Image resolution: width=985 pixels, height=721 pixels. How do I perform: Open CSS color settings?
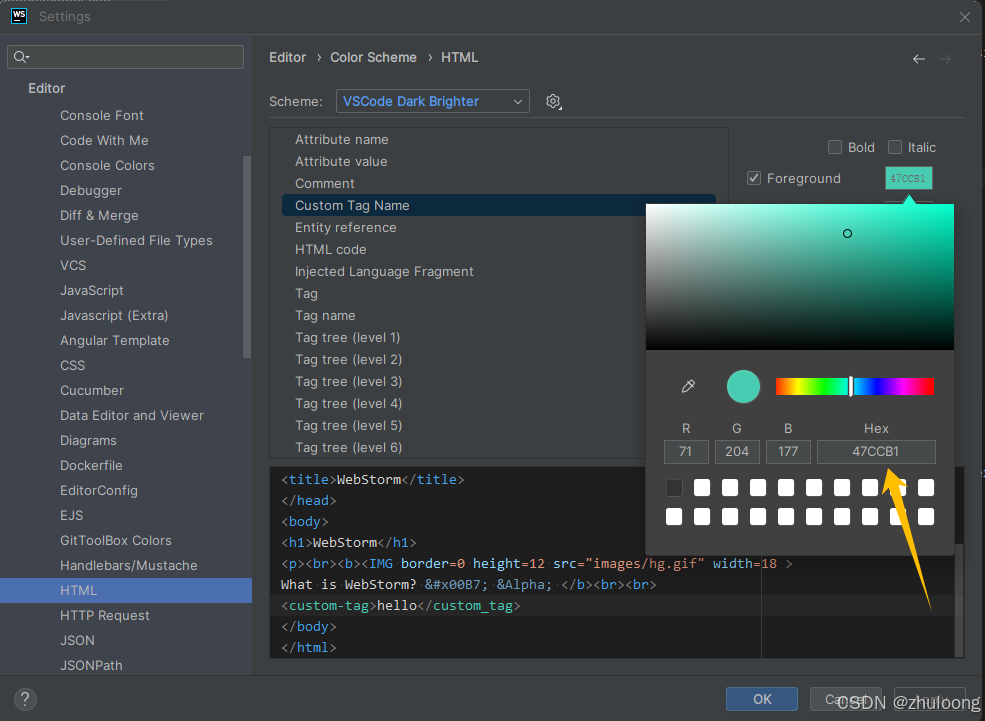[72, 366]
